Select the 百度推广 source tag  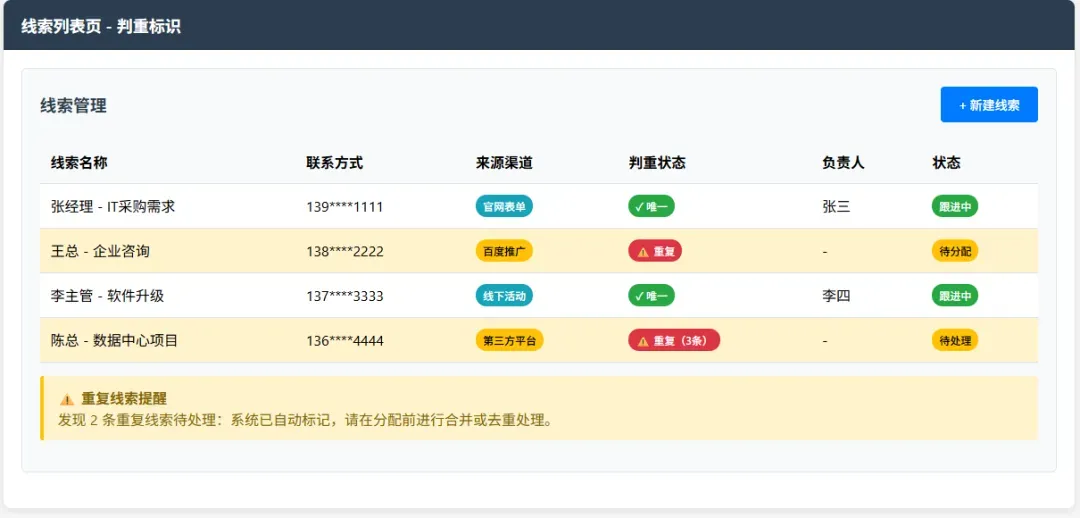point(504,251)
